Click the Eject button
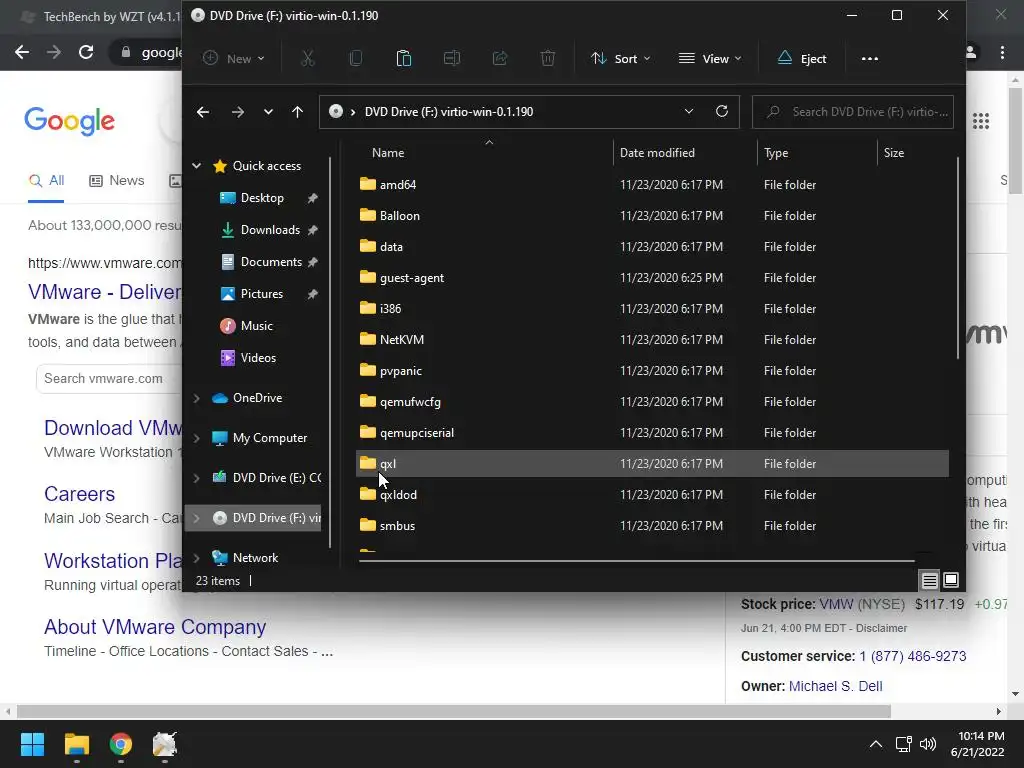 coord(802,59)
